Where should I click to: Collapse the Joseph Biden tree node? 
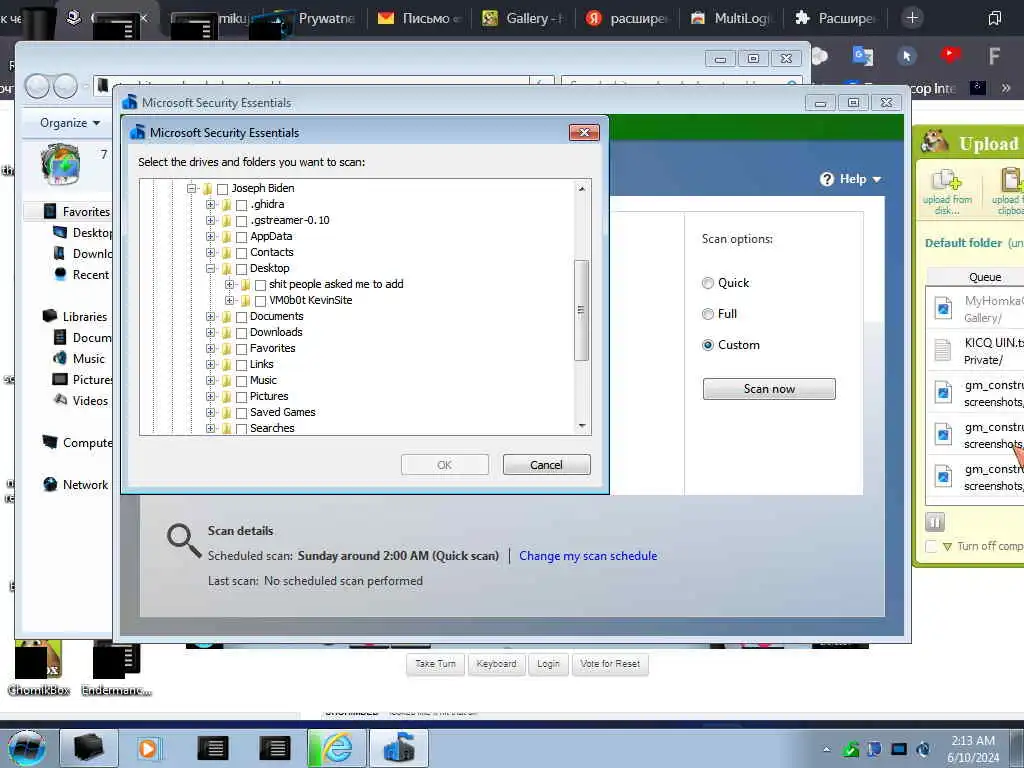[191, 188]
